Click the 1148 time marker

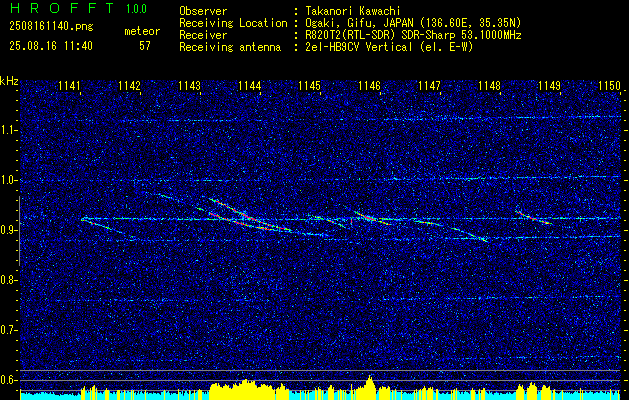pos(489,86)
